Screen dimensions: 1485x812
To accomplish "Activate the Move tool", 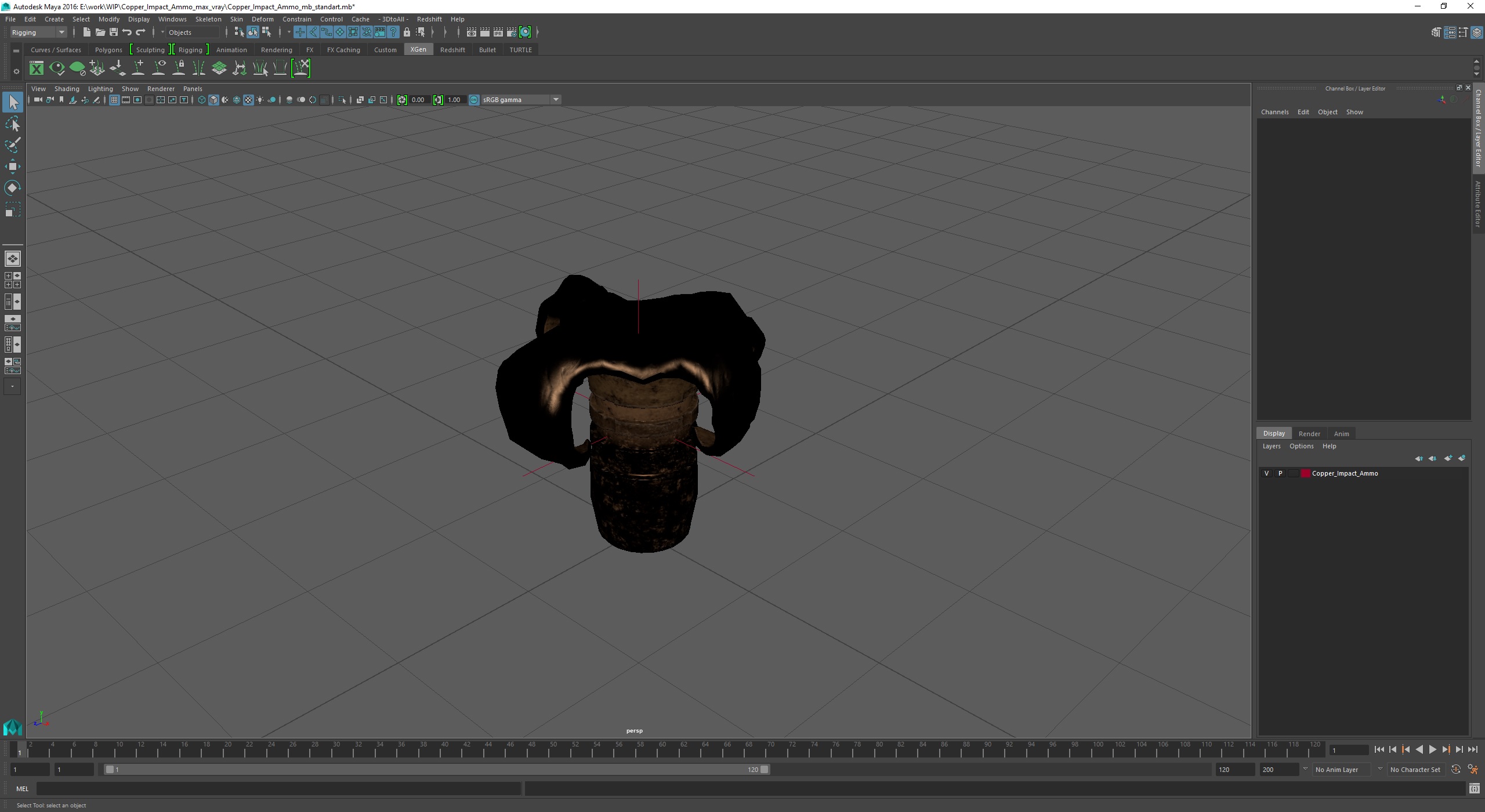I will [x=13, y=166].
